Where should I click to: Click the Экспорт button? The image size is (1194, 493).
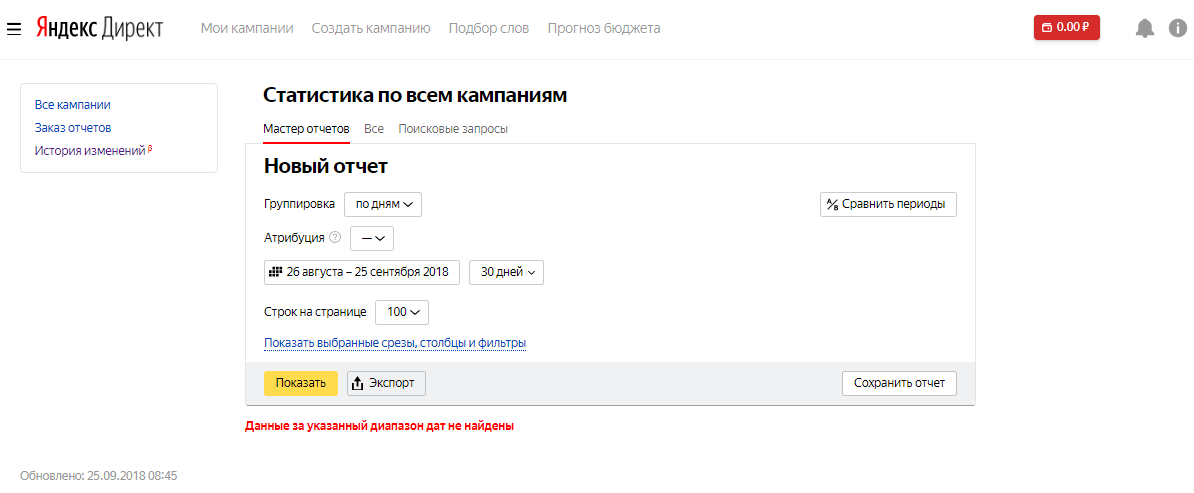click(386, 383)
